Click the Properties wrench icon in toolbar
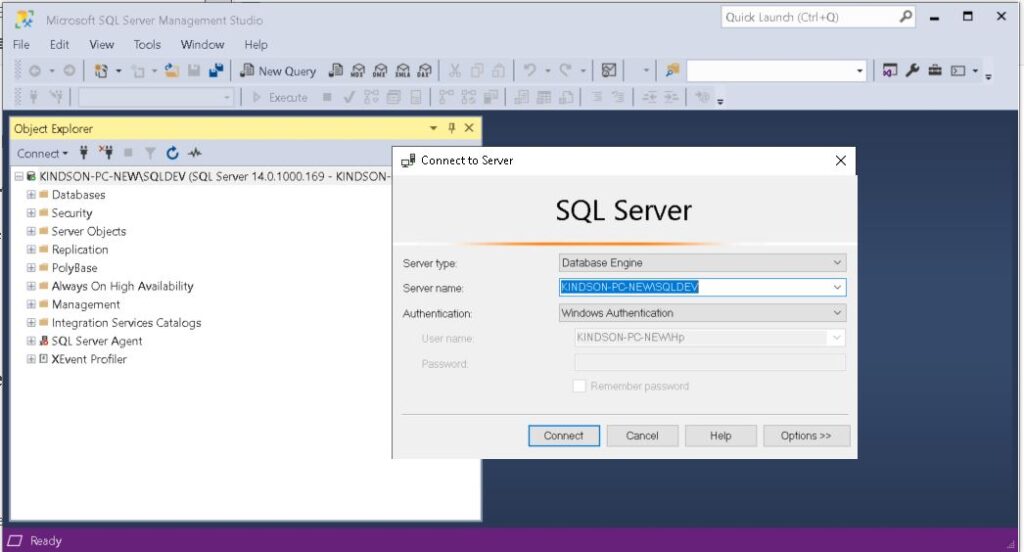 click(912, 71)
